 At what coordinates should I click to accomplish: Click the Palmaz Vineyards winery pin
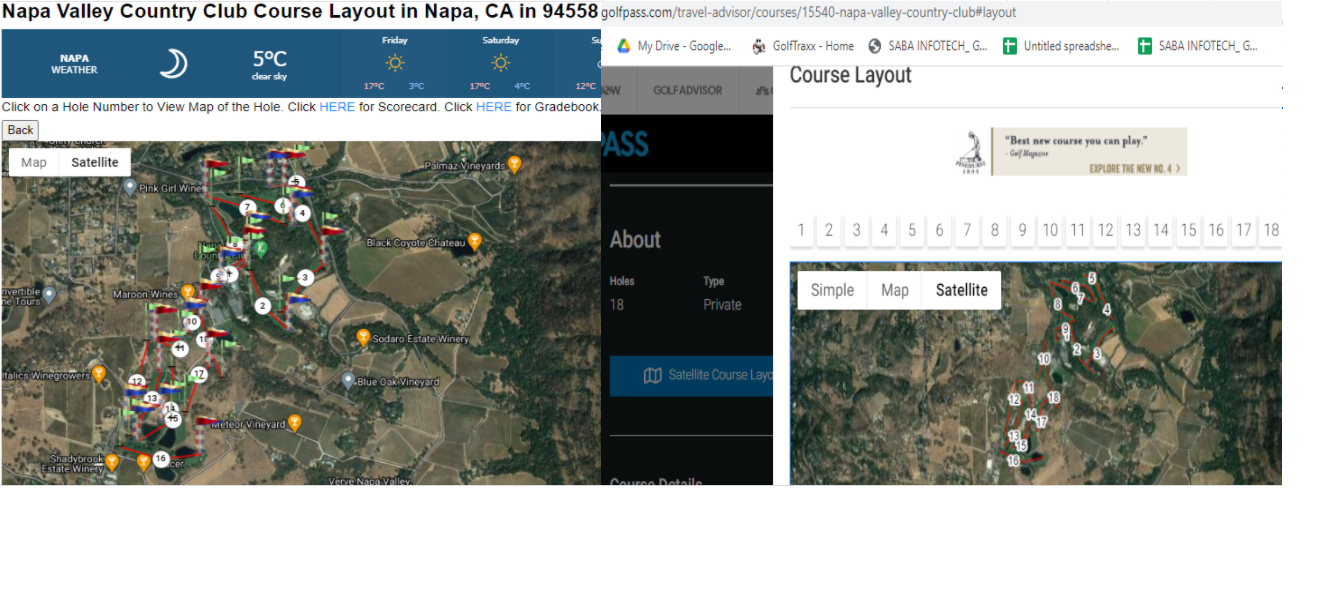[515, 164]
